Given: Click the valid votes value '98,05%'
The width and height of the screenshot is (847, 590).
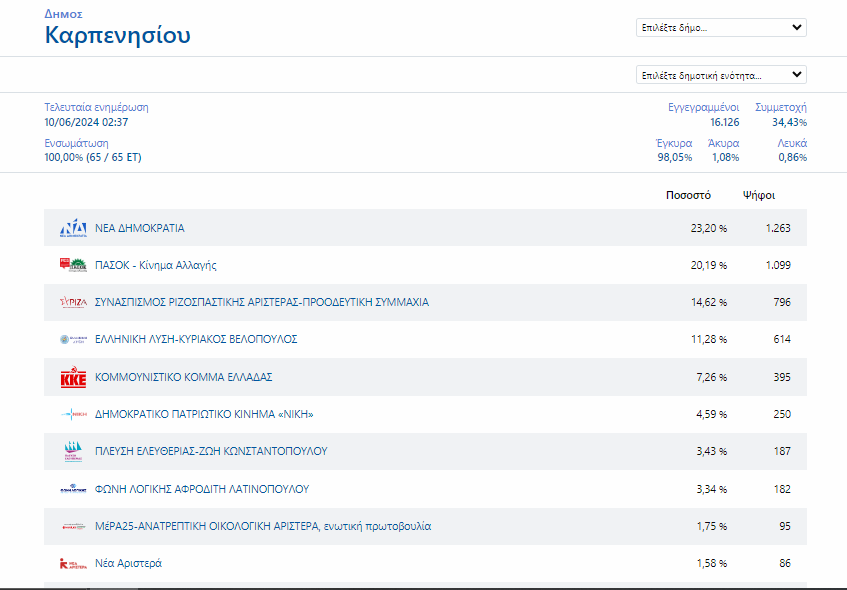Looking at the screenshot, I should pos(675,158).
